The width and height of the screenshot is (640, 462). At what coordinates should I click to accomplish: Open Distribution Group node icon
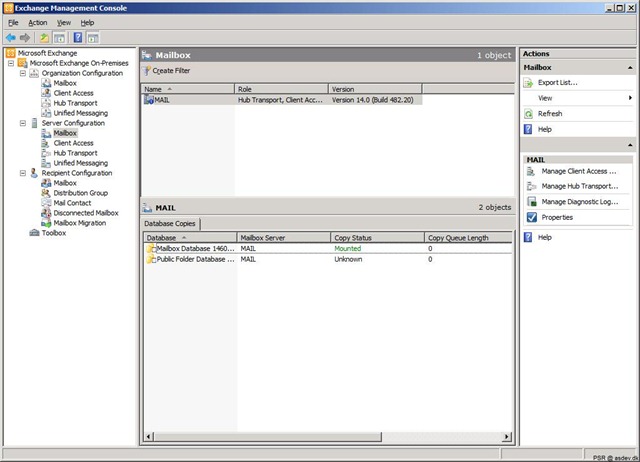coord(46,193)
